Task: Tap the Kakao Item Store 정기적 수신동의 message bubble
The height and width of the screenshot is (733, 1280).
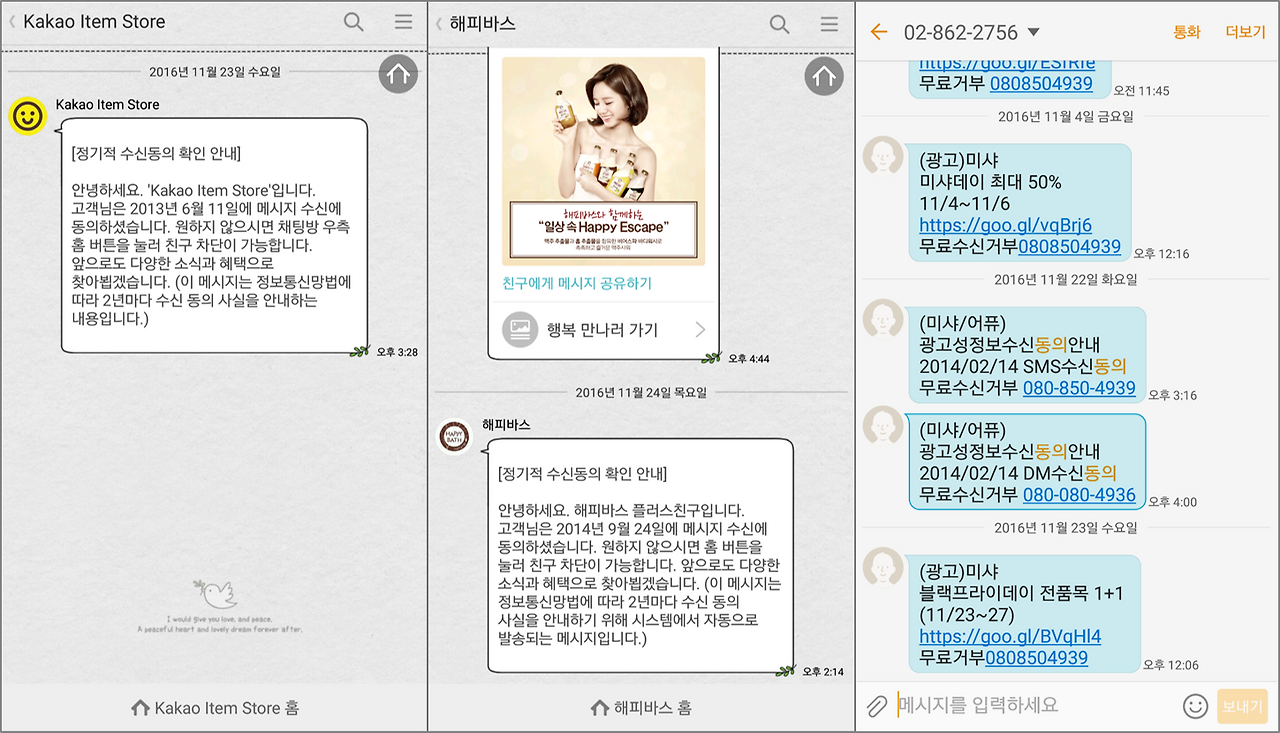Action: click(214, 235)
